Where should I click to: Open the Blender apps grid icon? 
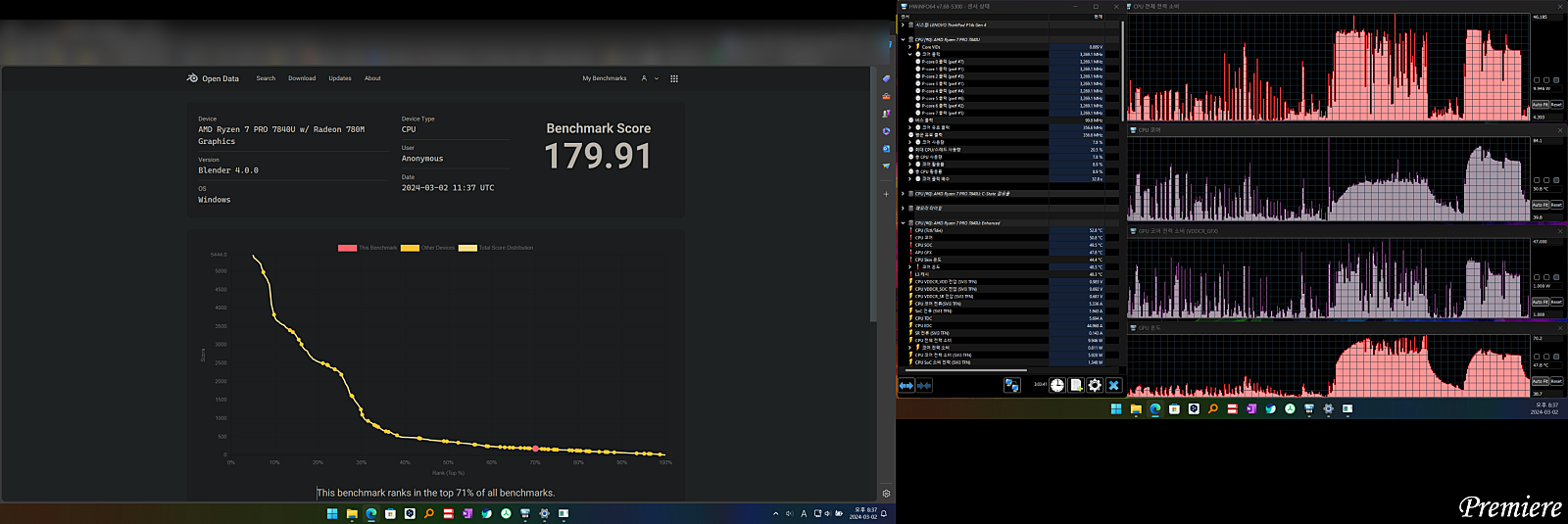[x=674, y=78]
